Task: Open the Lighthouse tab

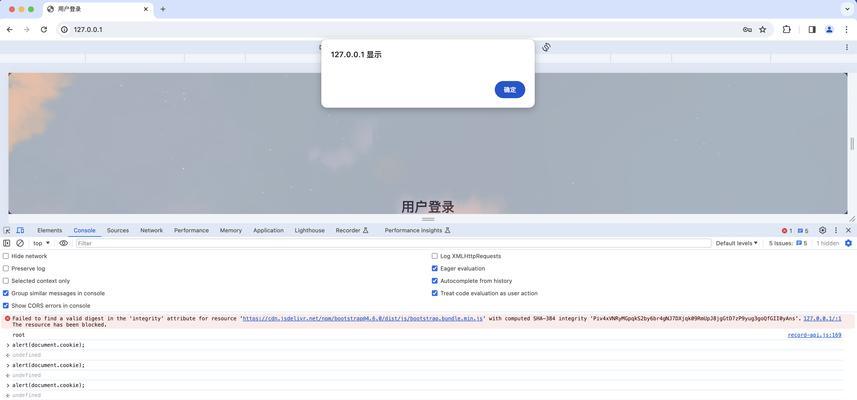Action: coord(309,231)
